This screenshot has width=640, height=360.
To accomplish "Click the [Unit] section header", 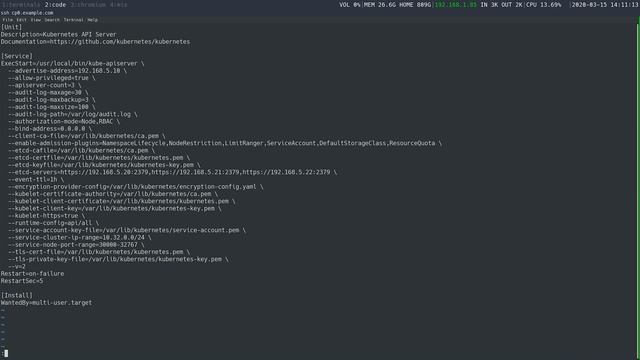I will coord(11,27).
